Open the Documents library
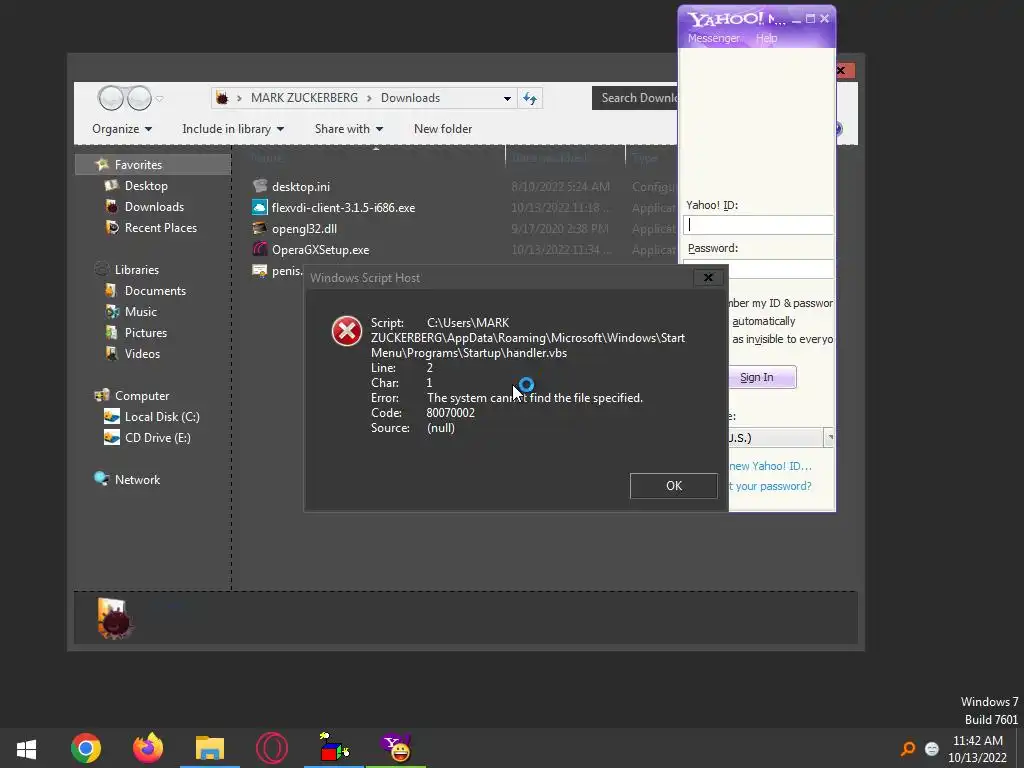The image size is (1024, 768). (155, 291)
